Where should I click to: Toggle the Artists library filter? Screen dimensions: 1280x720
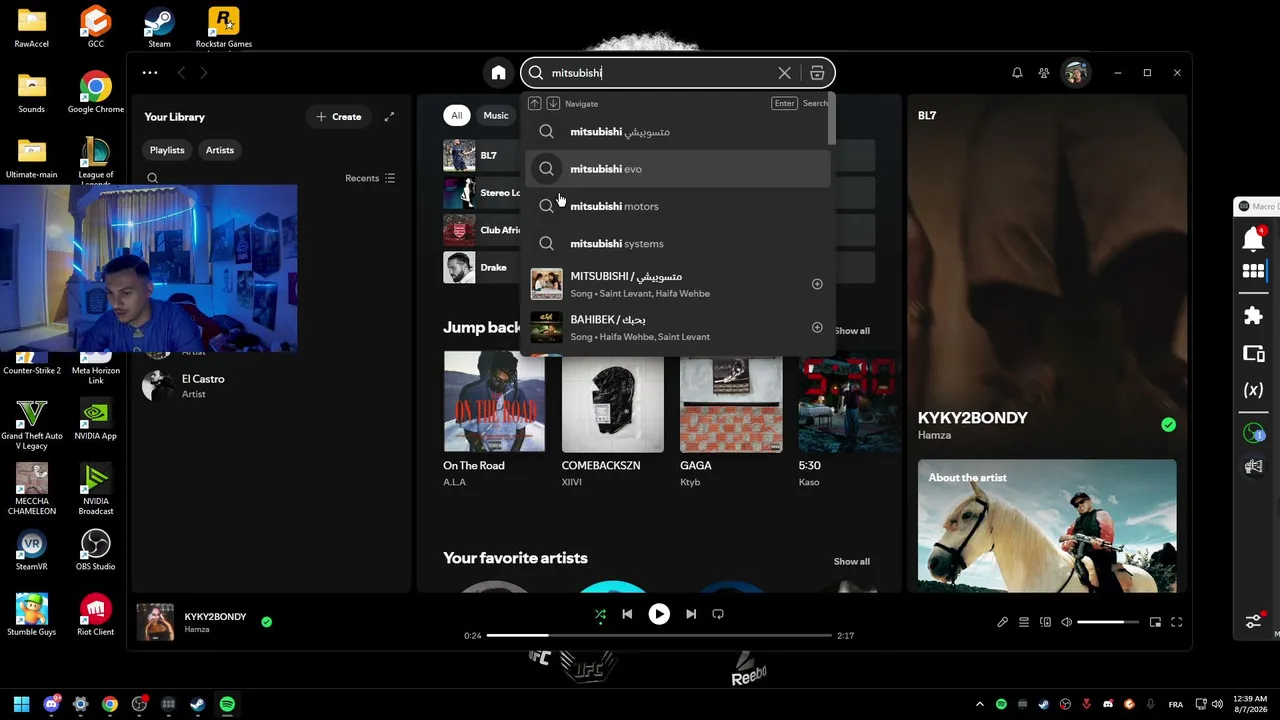coord(220,150)
